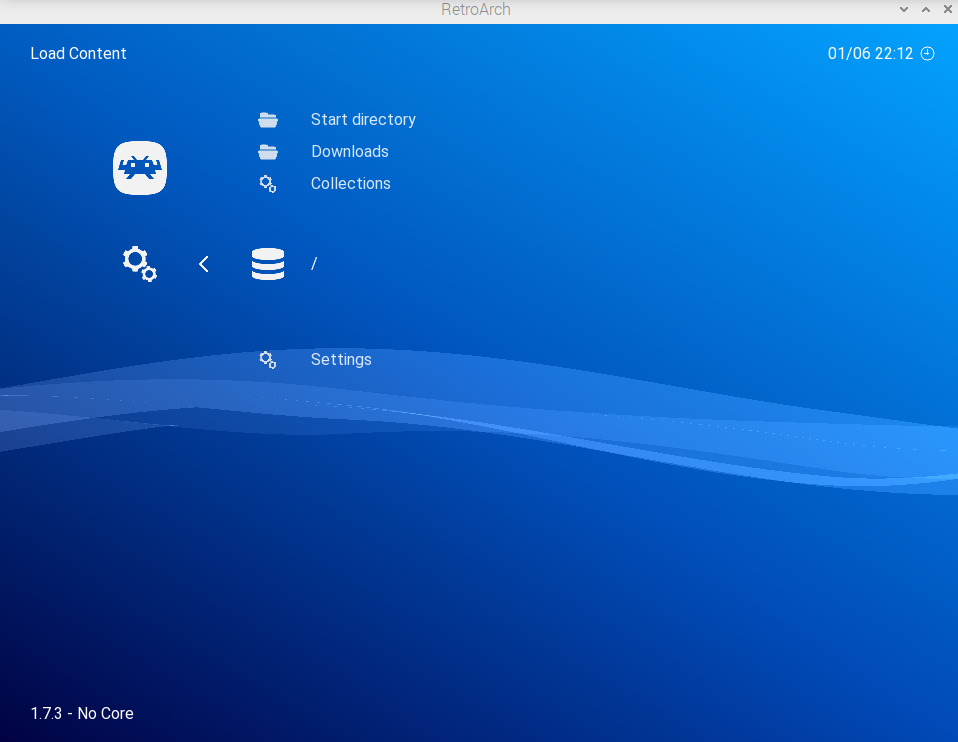
Task: Click the back chevron arrow
Action: coord(204,264)
